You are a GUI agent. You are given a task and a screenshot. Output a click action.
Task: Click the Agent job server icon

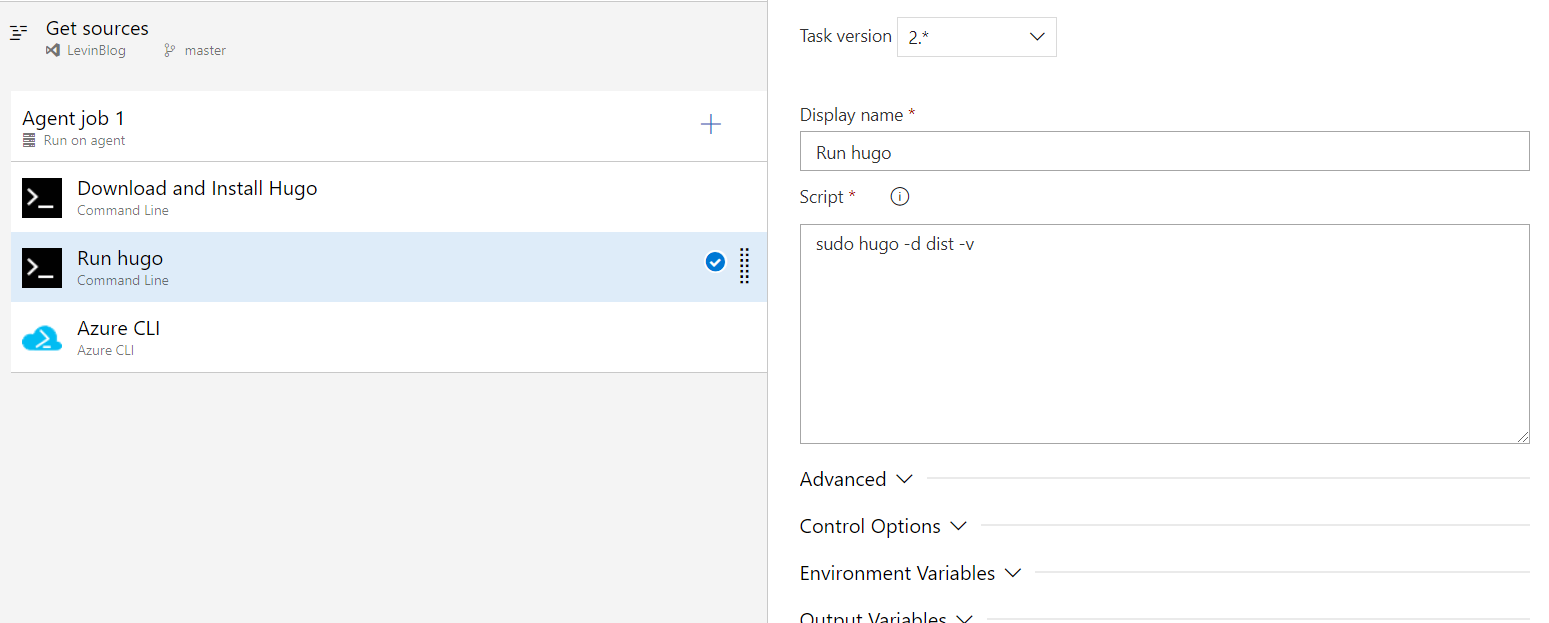pos(29,141)
